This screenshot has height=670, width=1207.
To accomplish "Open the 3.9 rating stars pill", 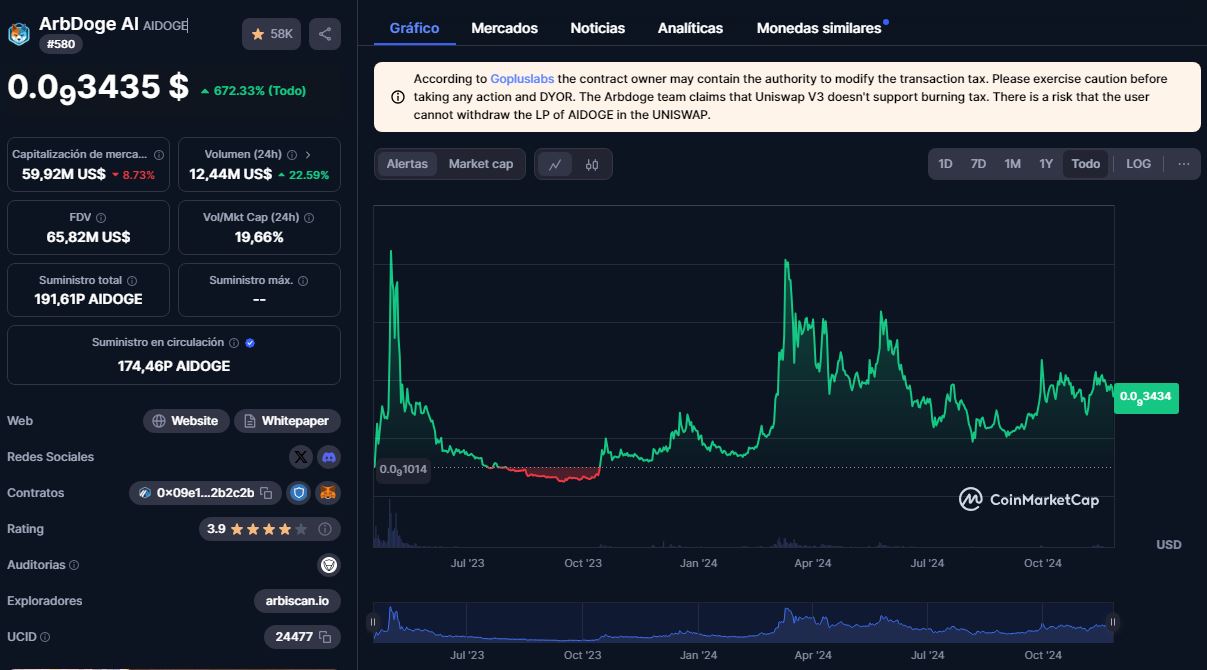I will tap(270, 529).
